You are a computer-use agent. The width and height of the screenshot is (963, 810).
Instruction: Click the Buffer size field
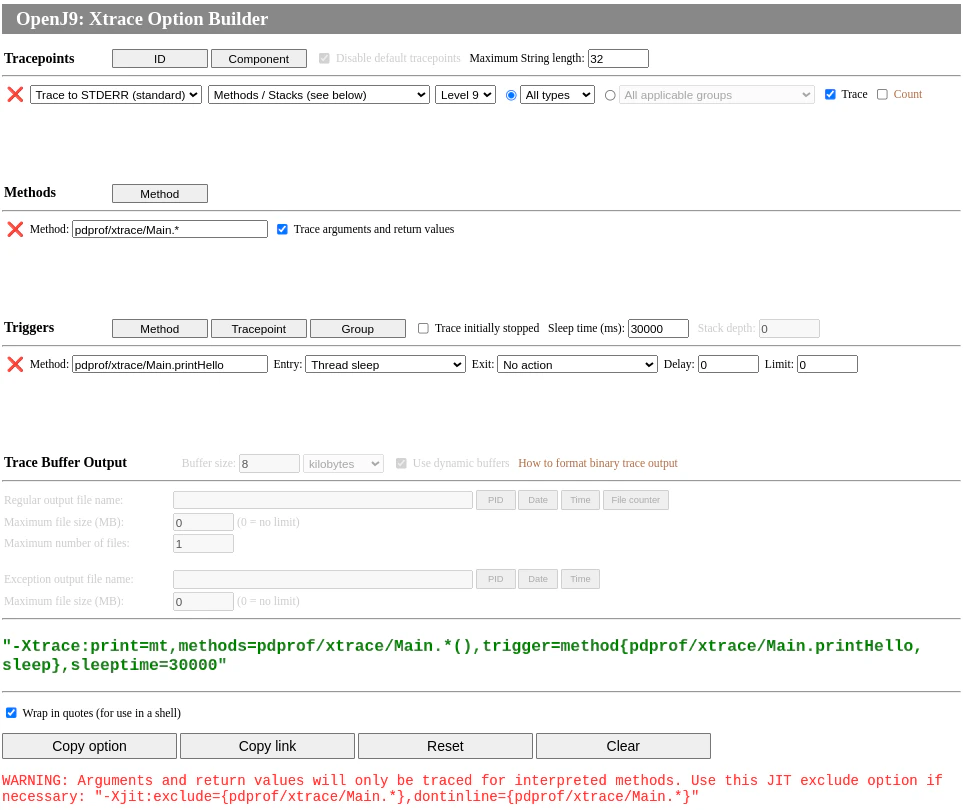pos(270,464)
